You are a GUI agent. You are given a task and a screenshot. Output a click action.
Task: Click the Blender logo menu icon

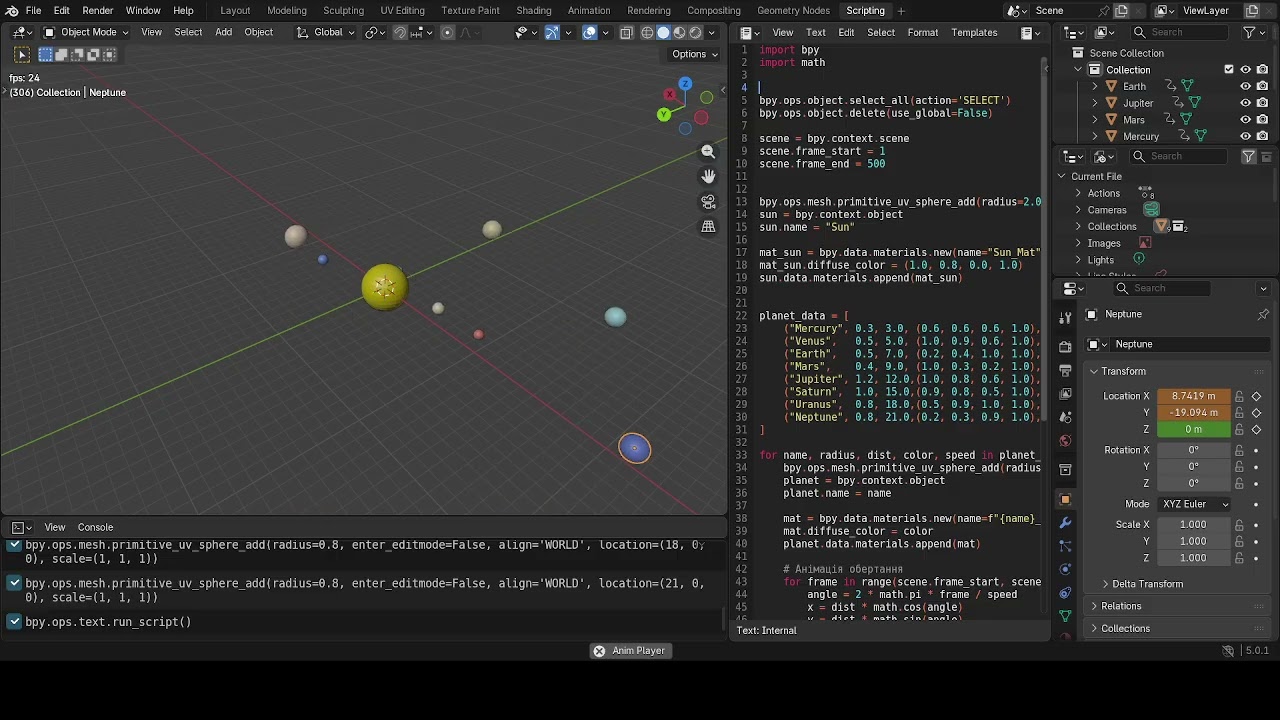pyautogui.click(x=11, y=10)
